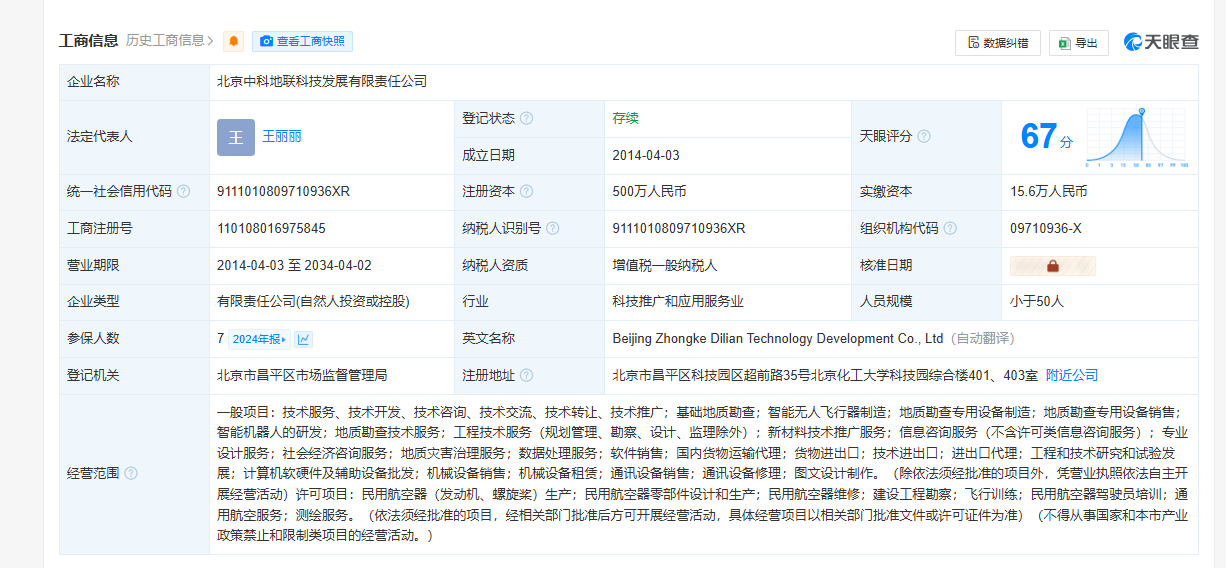Click the 工商注册号 label cell
This screenshot has height=568, width=1226.
point(134,229)
